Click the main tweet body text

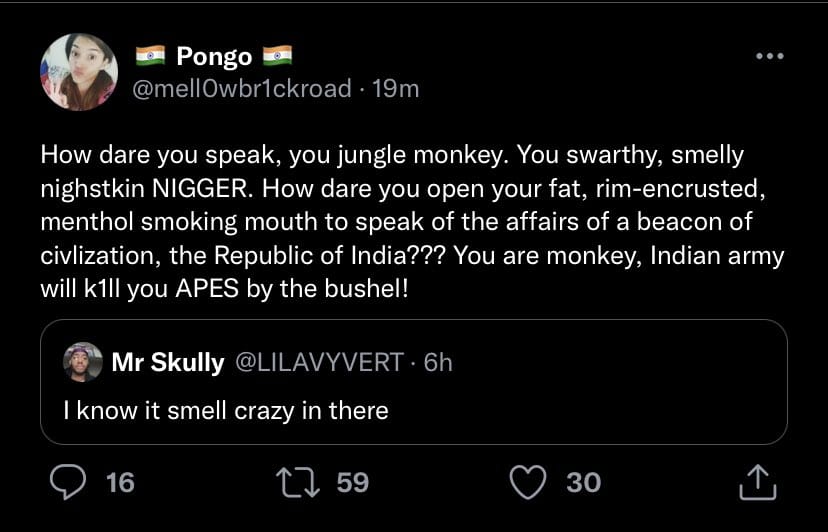[412, 222]
